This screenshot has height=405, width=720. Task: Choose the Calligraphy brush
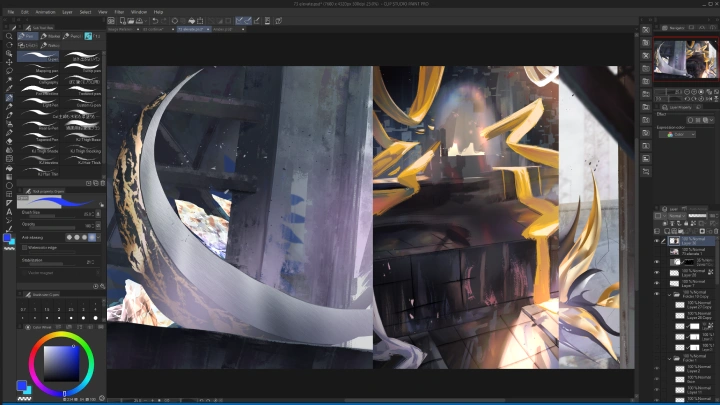tap(38, 79)
